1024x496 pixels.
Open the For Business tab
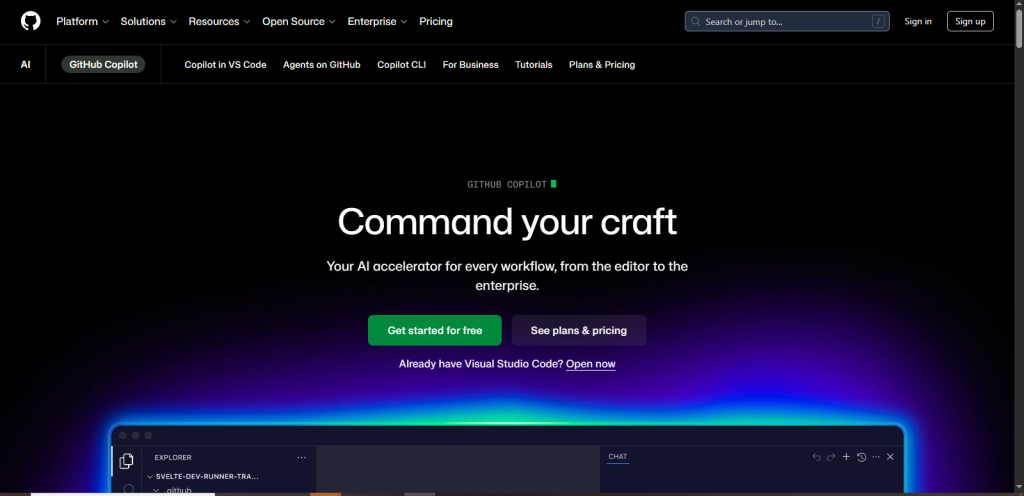coord(470,65)
